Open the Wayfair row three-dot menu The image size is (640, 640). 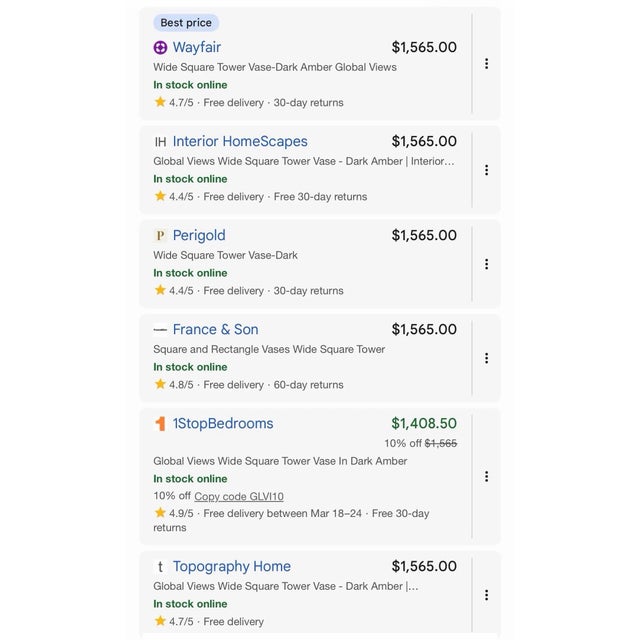pos(486,64)
